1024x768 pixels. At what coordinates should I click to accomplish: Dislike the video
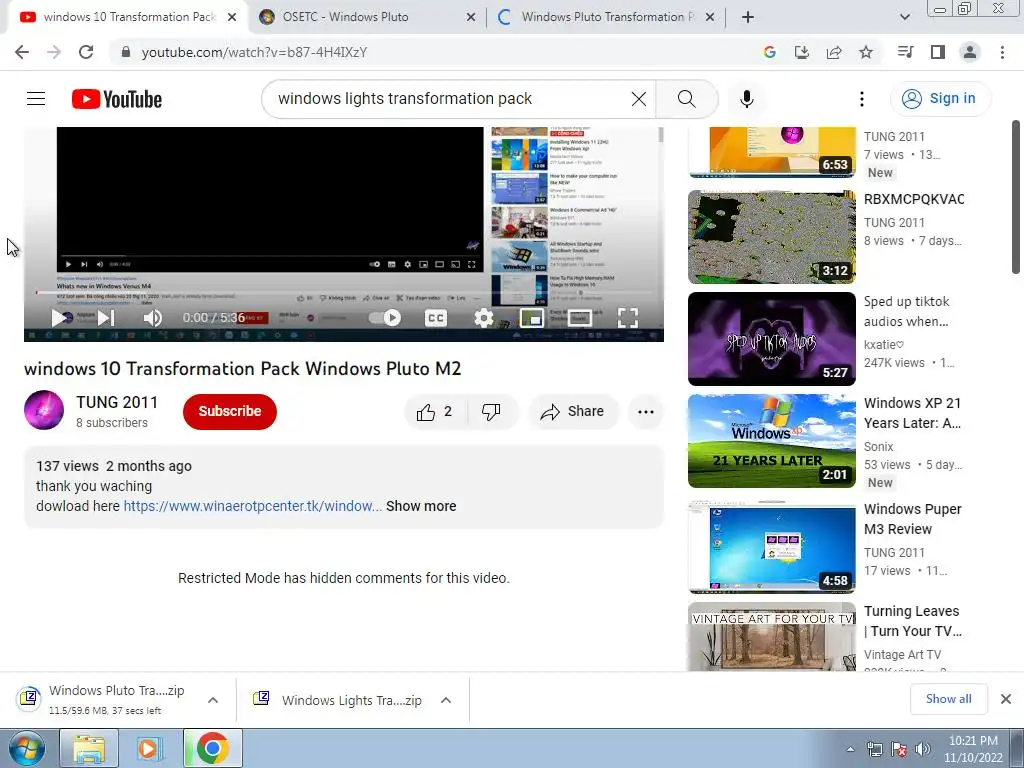tap(492, 411)
